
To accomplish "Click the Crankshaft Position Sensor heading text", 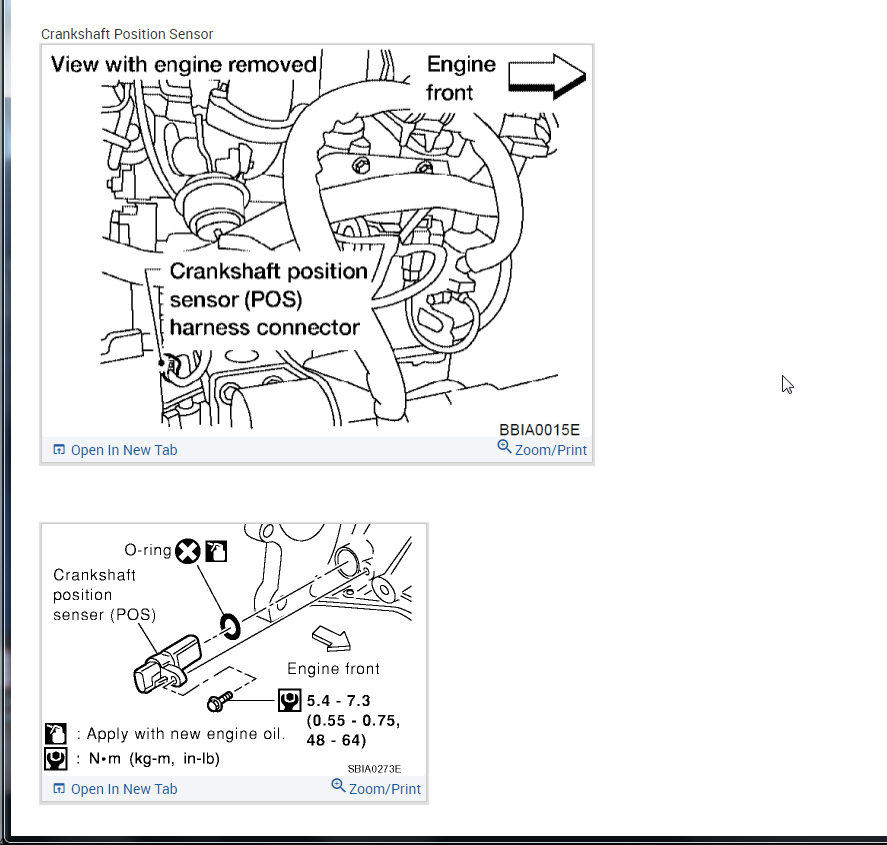I will coord(127,34).
